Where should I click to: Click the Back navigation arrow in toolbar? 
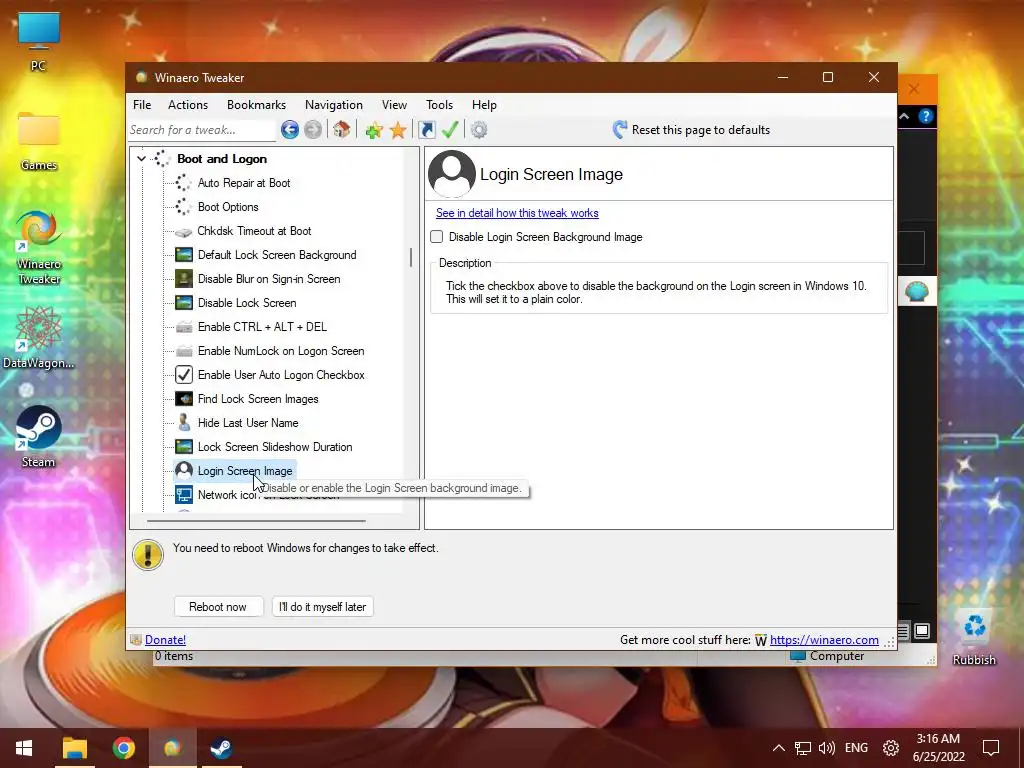coord(290,129)
